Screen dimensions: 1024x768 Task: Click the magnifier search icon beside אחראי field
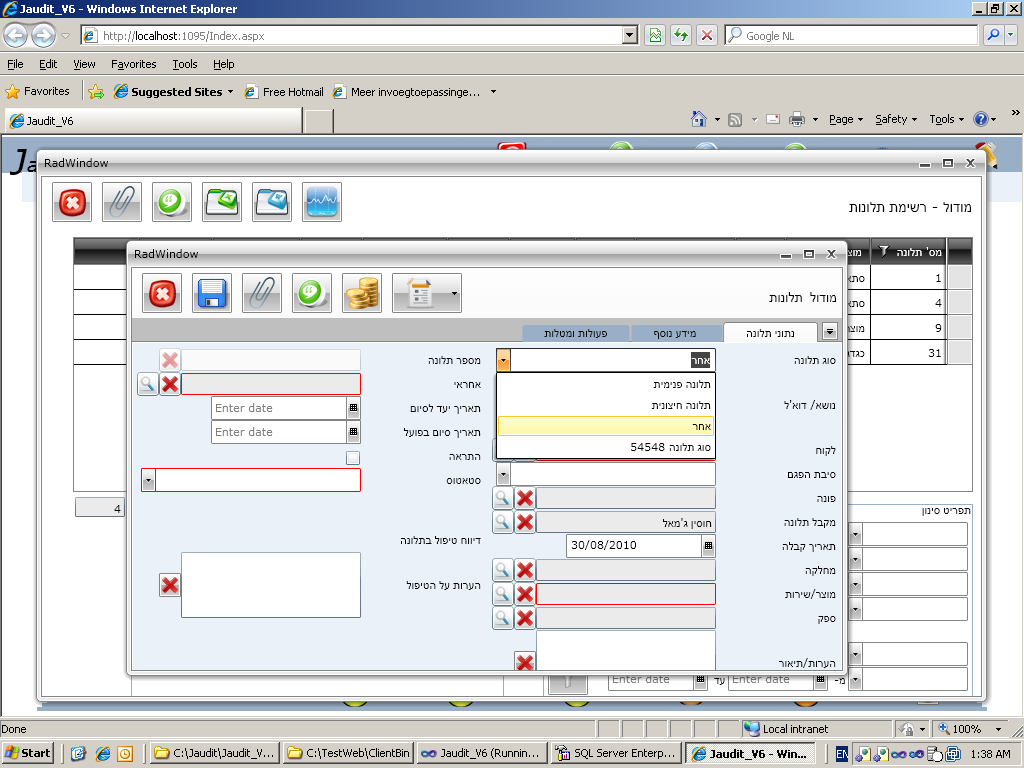[148, 384]
